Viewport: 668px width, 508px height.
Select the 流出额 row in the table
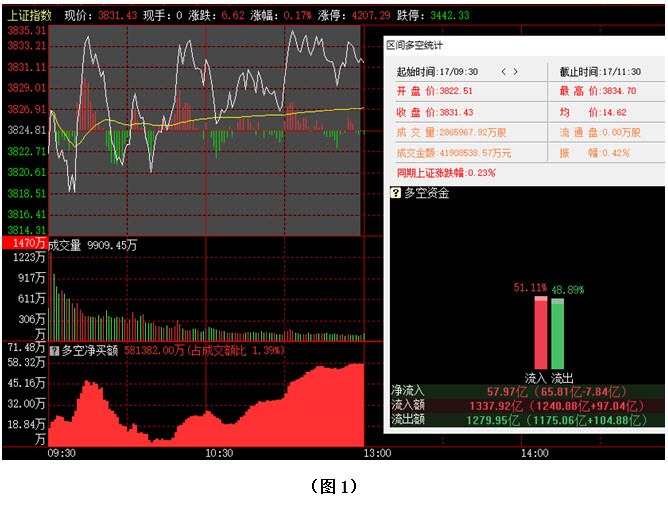coord(526,420)
